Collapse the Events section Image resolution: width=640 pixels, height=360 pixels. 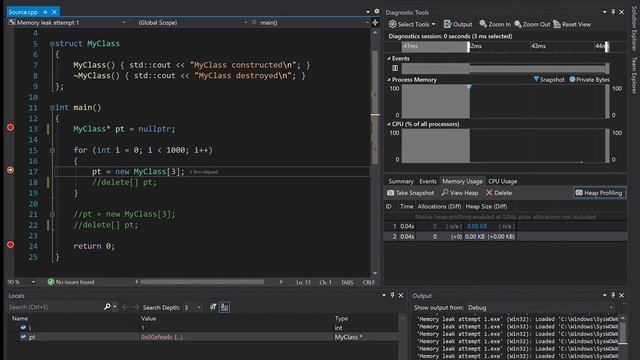(389, 59)
